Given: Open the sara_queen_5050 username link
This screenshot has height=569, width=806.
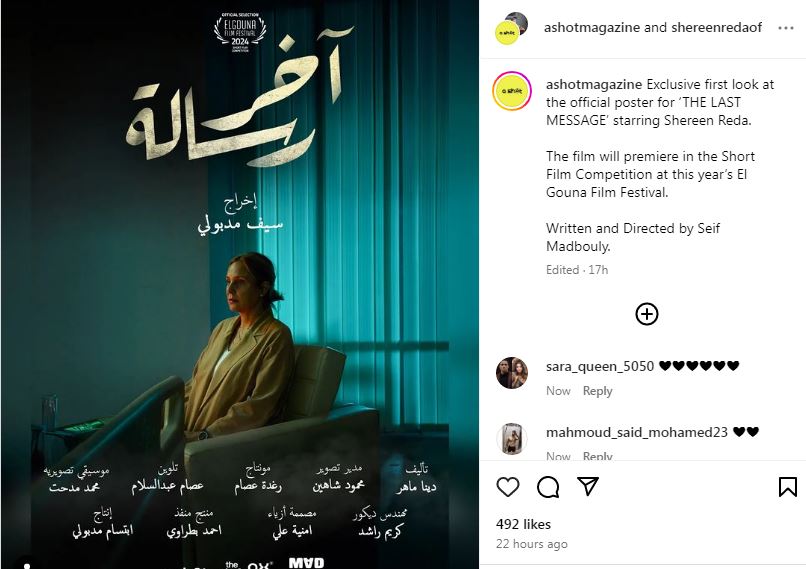Looking at the screenshot, I should 600,366.
